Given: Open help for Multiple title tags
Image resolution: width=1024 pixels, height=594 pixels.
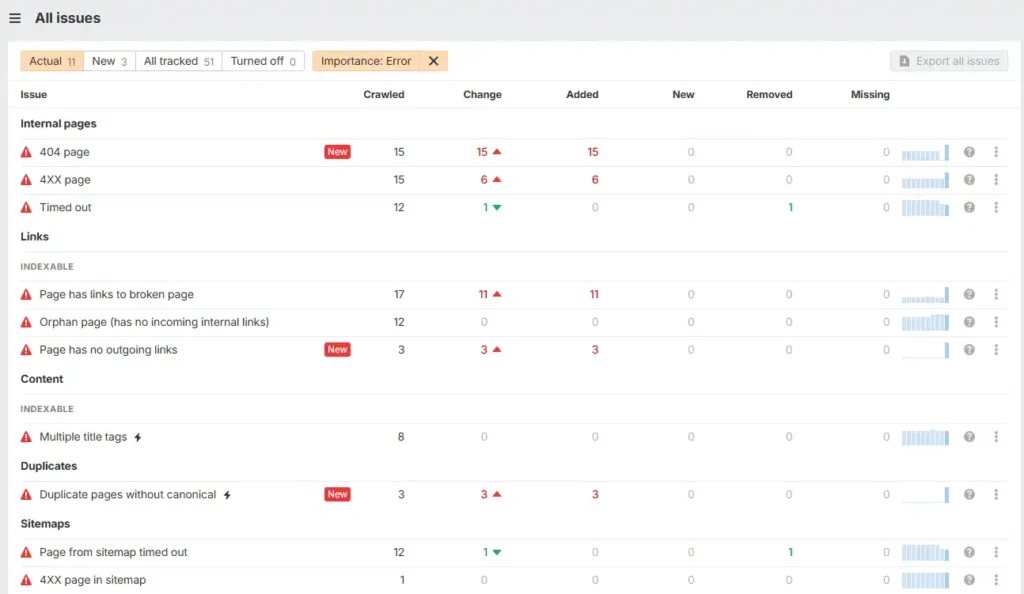Looking at the screenshot, I should pyautogui.click(x=969, y=437).
